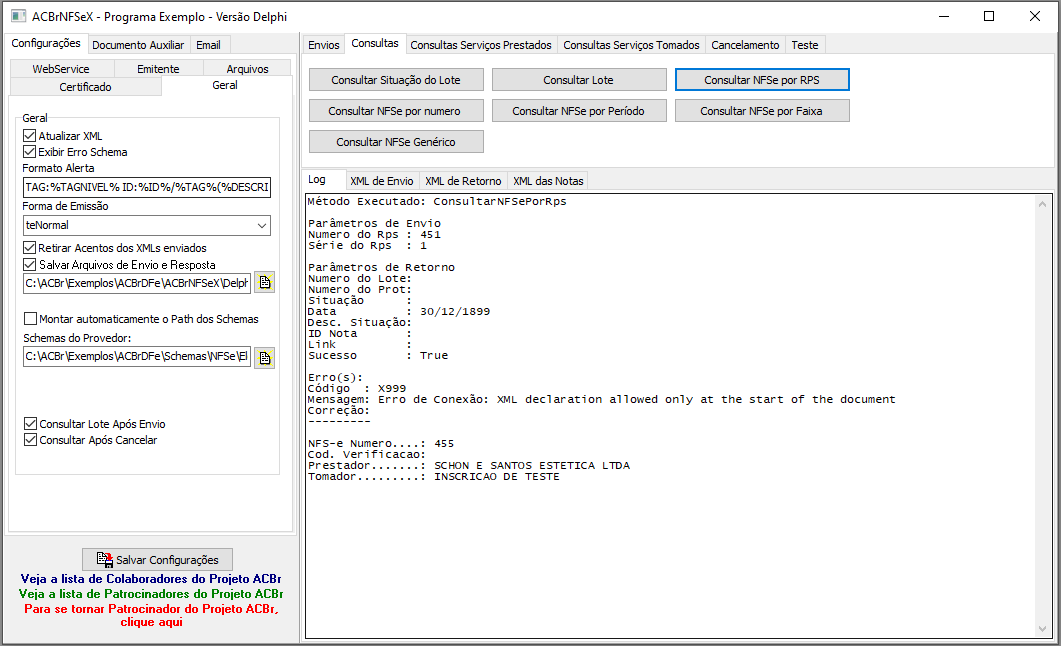1061x646 pixels.
Task: Click Consultar Lote button
Action: tap(579, 80)
